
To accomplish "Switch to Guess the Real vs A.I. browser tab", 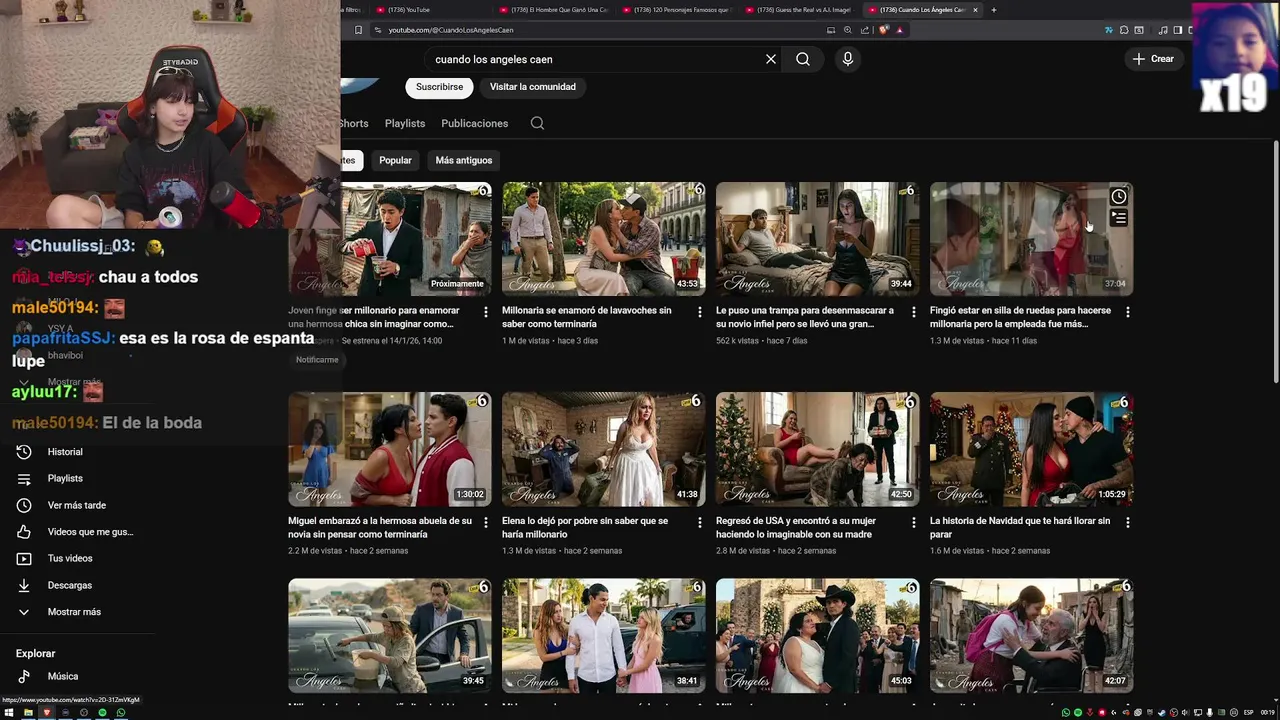I will coord(799,10).
